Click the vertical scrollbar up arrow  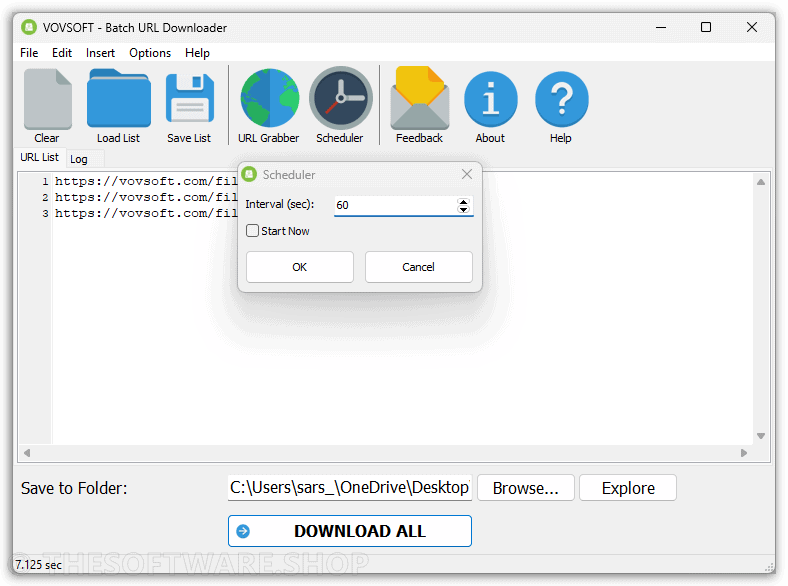761,182
